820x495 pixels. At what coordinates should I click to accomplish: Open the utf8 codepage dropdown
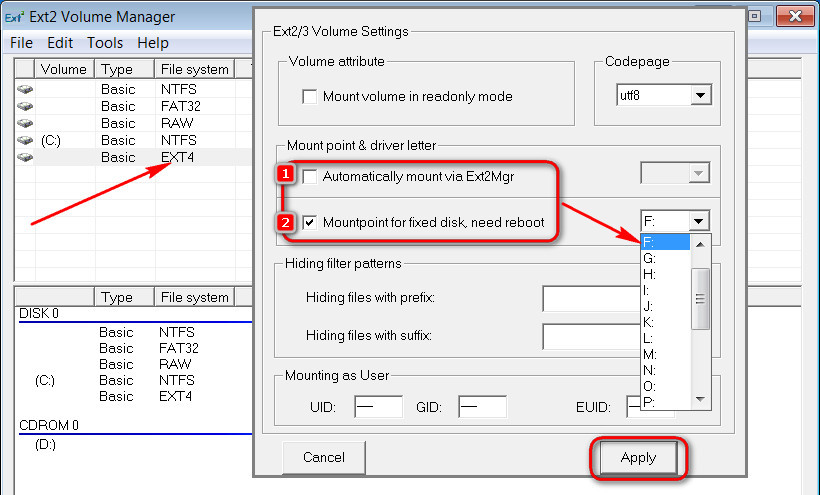(700, 96)
